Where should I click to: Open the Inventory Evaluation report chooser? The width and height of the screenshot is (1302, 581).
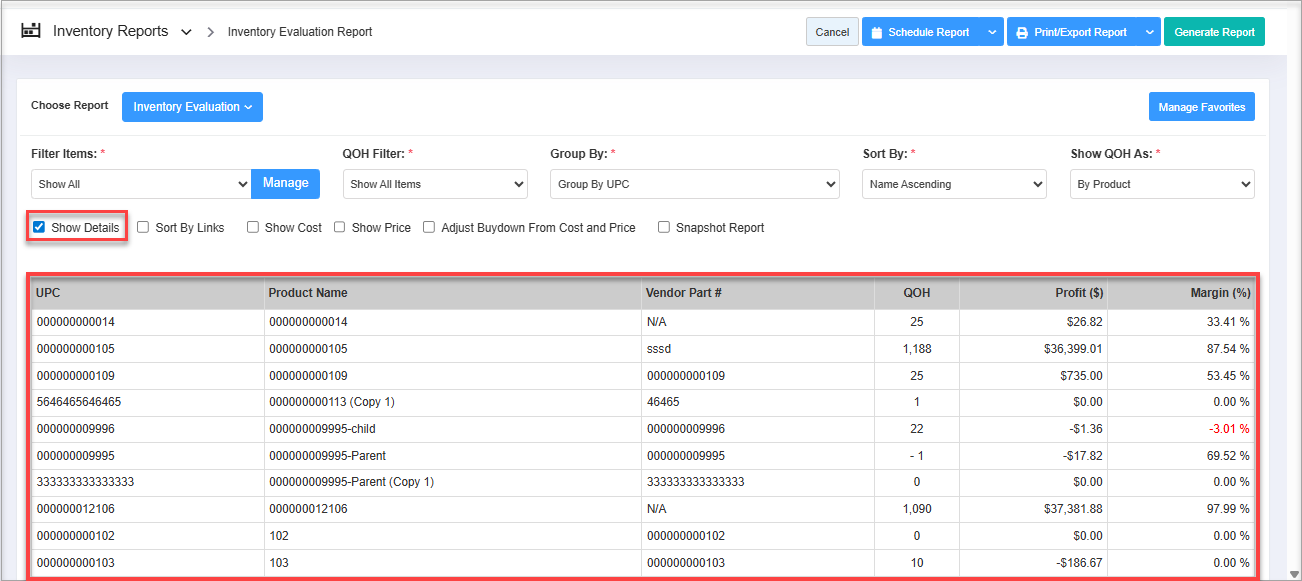point(192,107)
